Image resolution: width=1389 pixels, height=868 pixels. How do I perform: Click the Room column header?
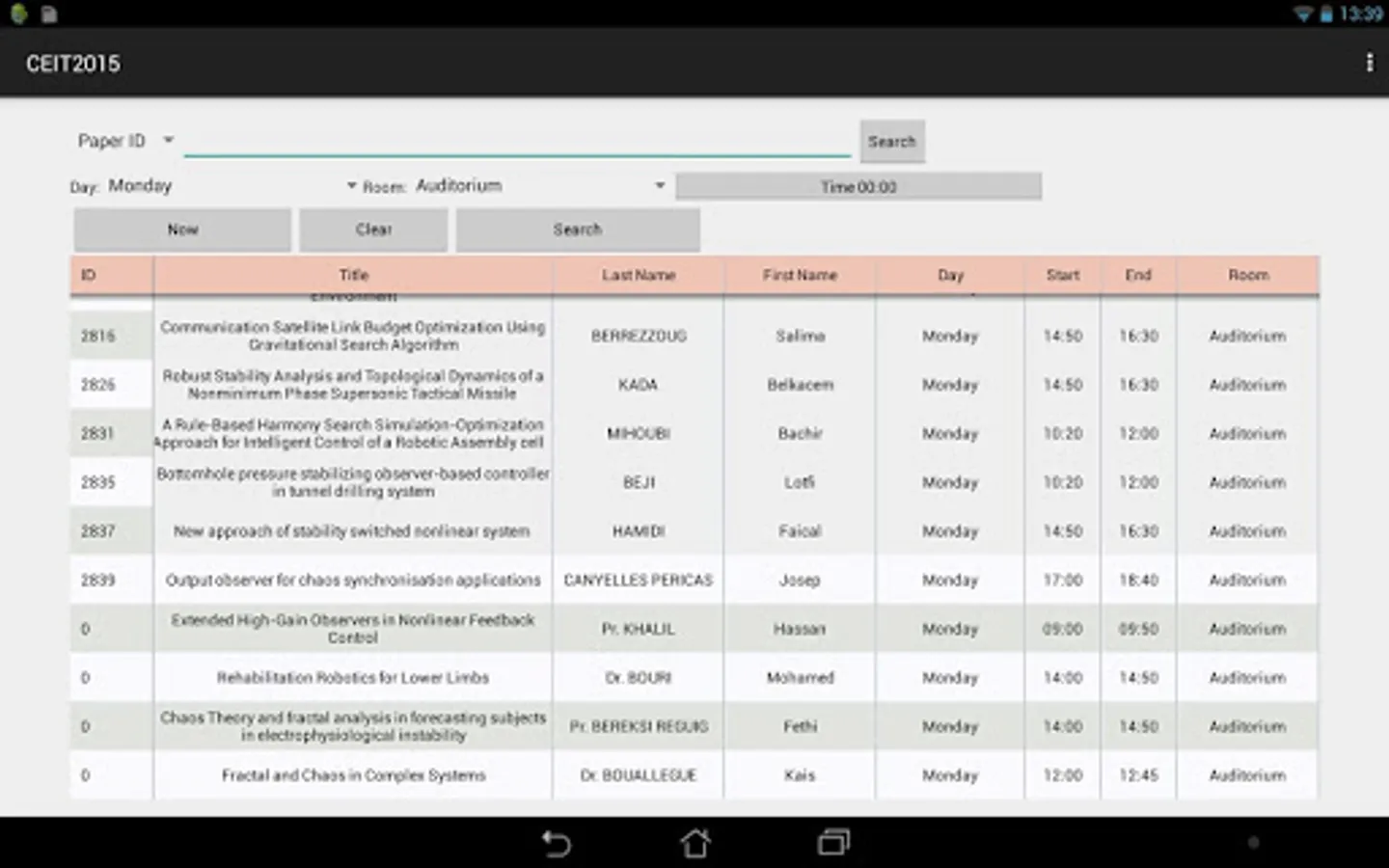click(x=1248, y=275)
